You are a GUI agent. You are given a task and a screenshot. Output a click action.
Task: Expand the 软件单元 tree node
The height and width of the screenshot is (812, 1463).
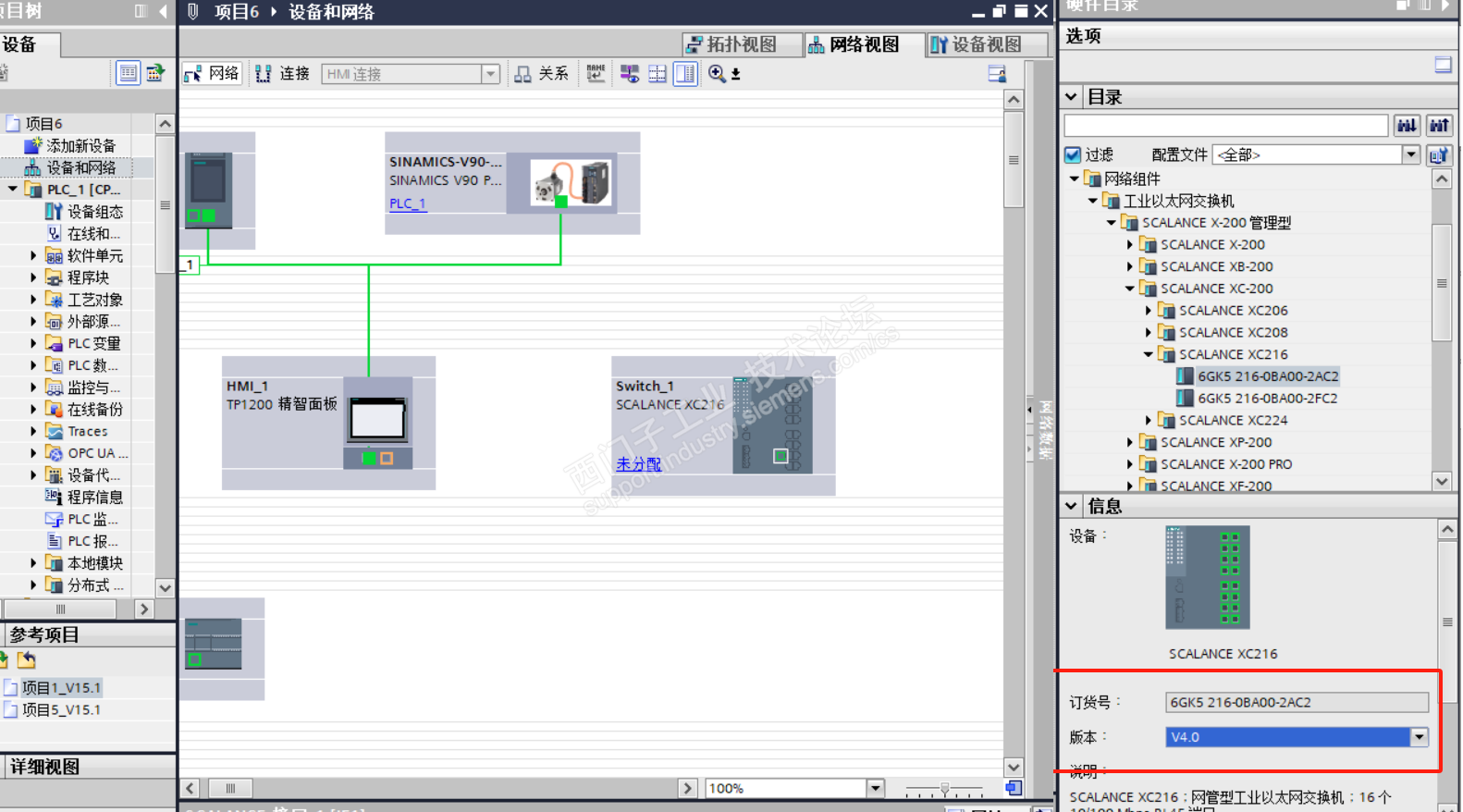[33, 255]
